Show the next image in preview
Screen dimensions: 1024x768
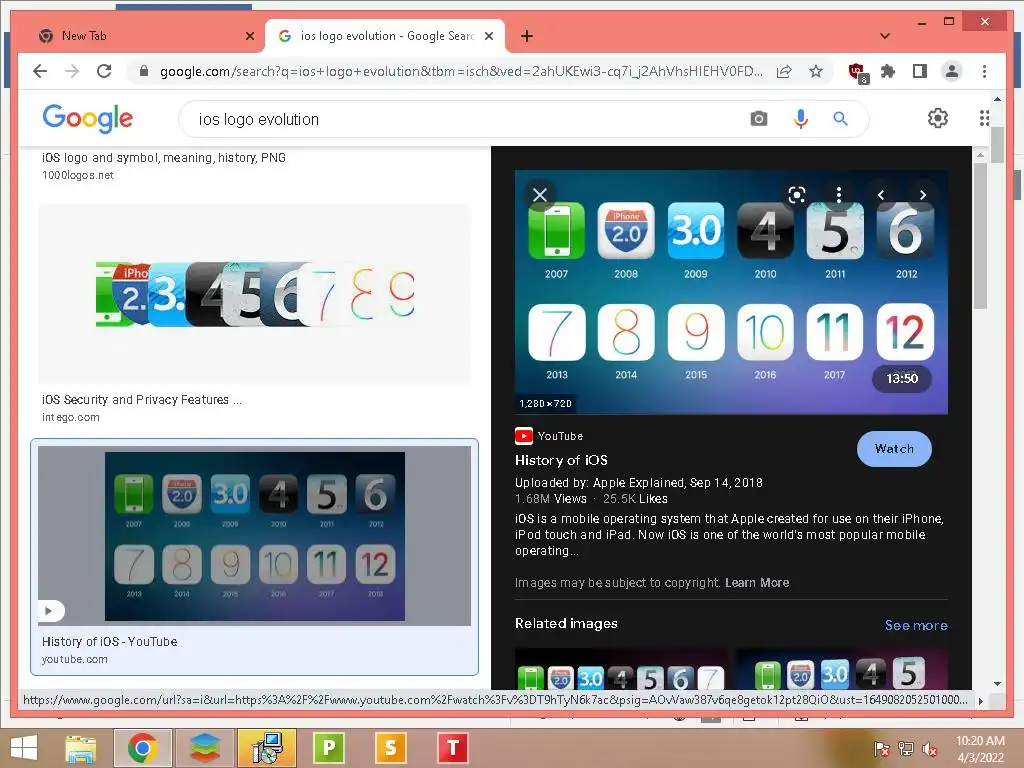point(922,195)
